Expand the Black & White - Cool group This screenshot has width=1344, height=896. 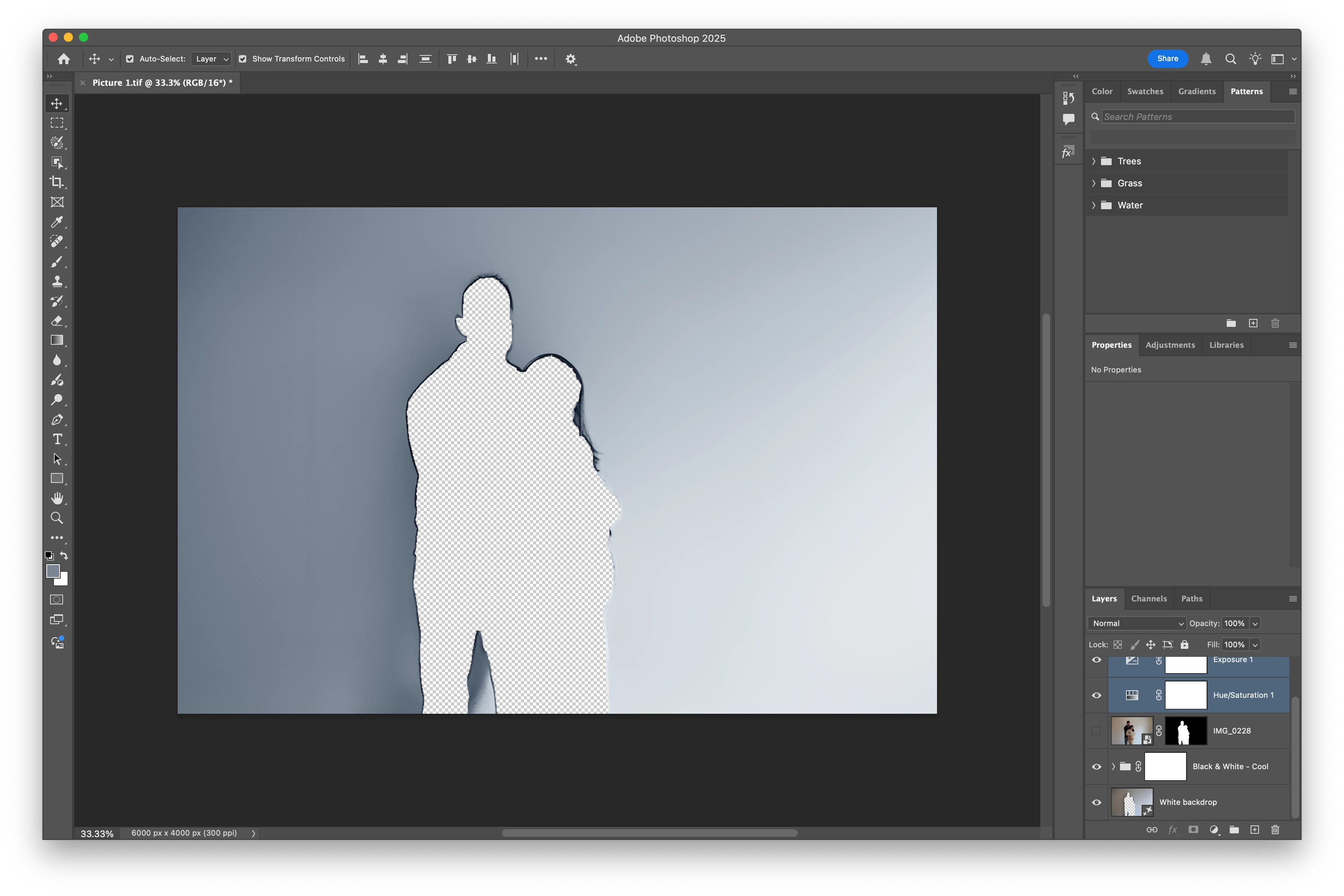click(x=1113, y=766)
